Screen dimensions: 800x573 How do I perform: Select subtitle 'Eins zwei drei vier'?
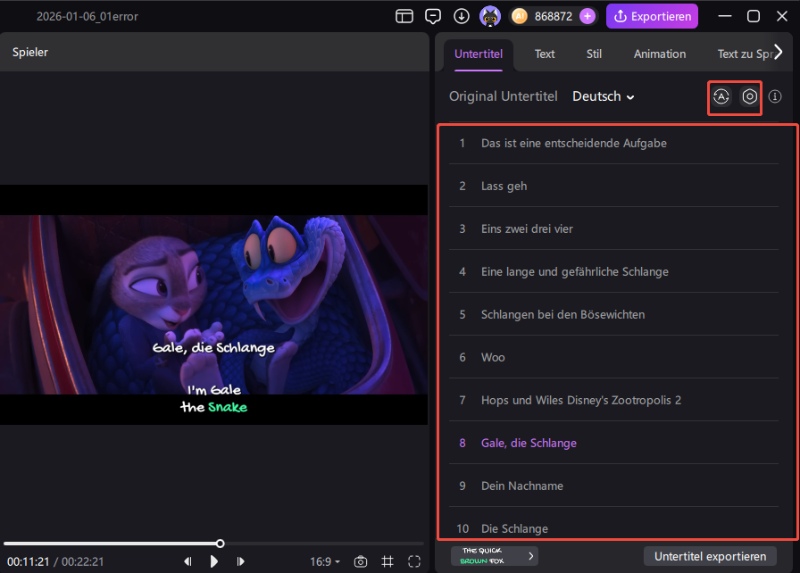(614, 229)
